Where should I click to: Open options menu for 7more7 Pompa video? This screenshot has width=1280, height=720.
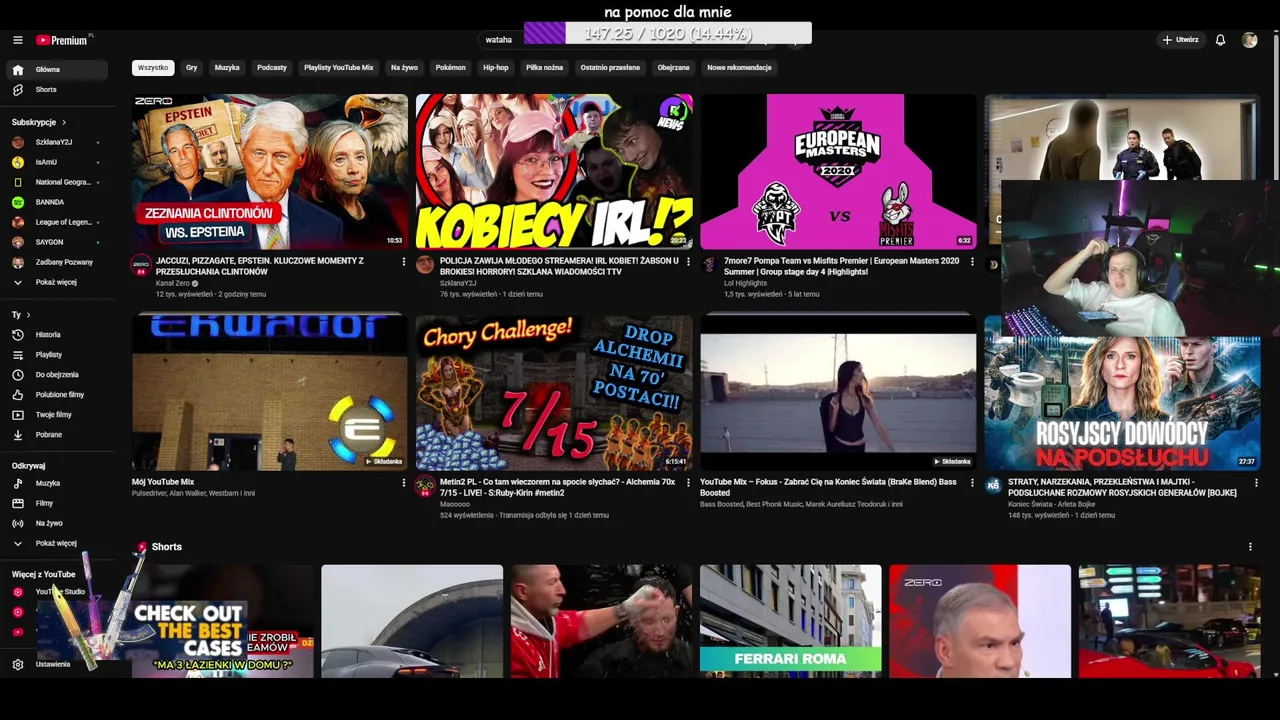972,262
